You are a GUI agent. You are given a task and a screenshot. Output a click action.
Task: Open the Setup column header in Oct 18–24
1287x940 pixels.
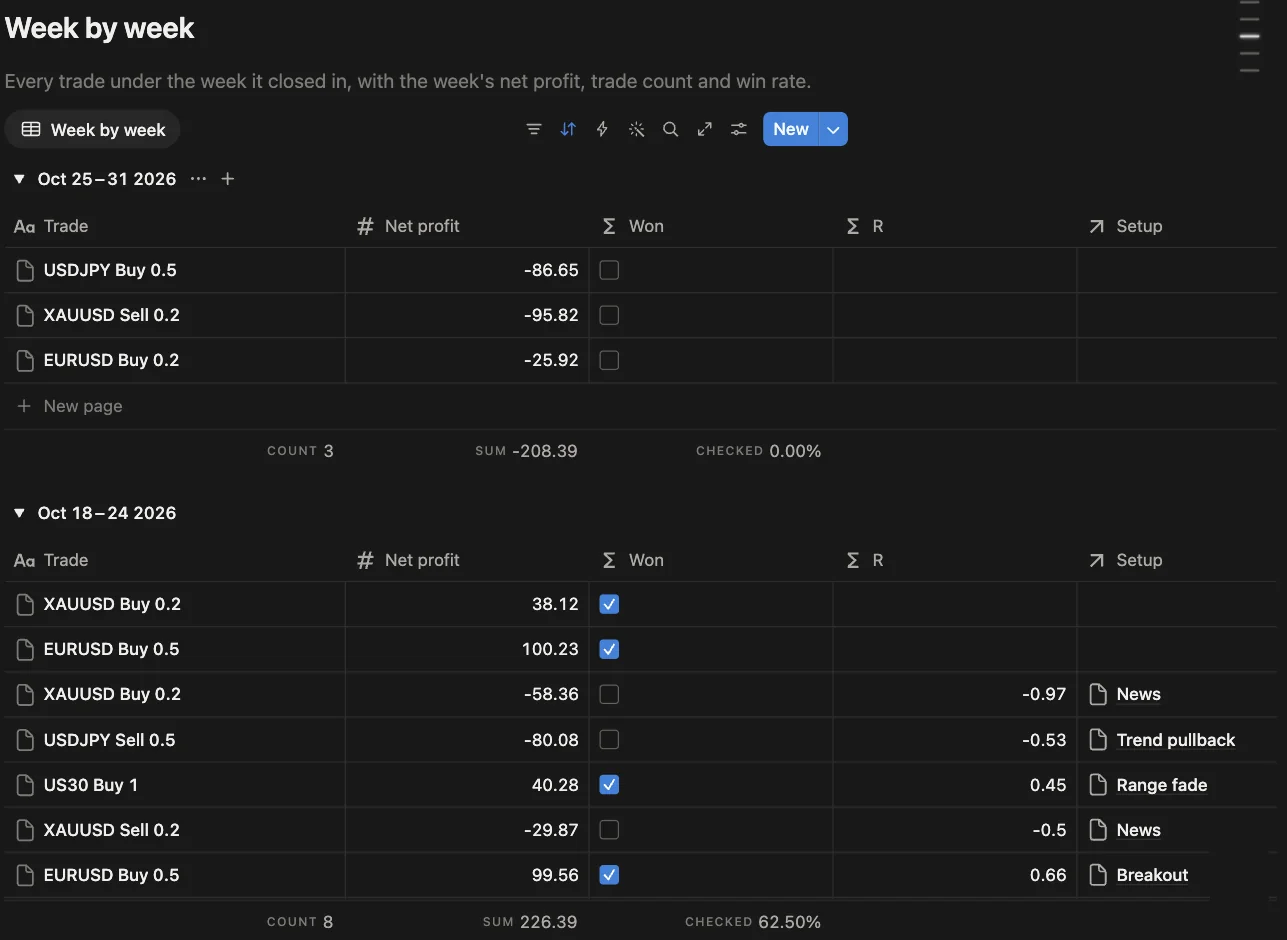point(1177,560)
